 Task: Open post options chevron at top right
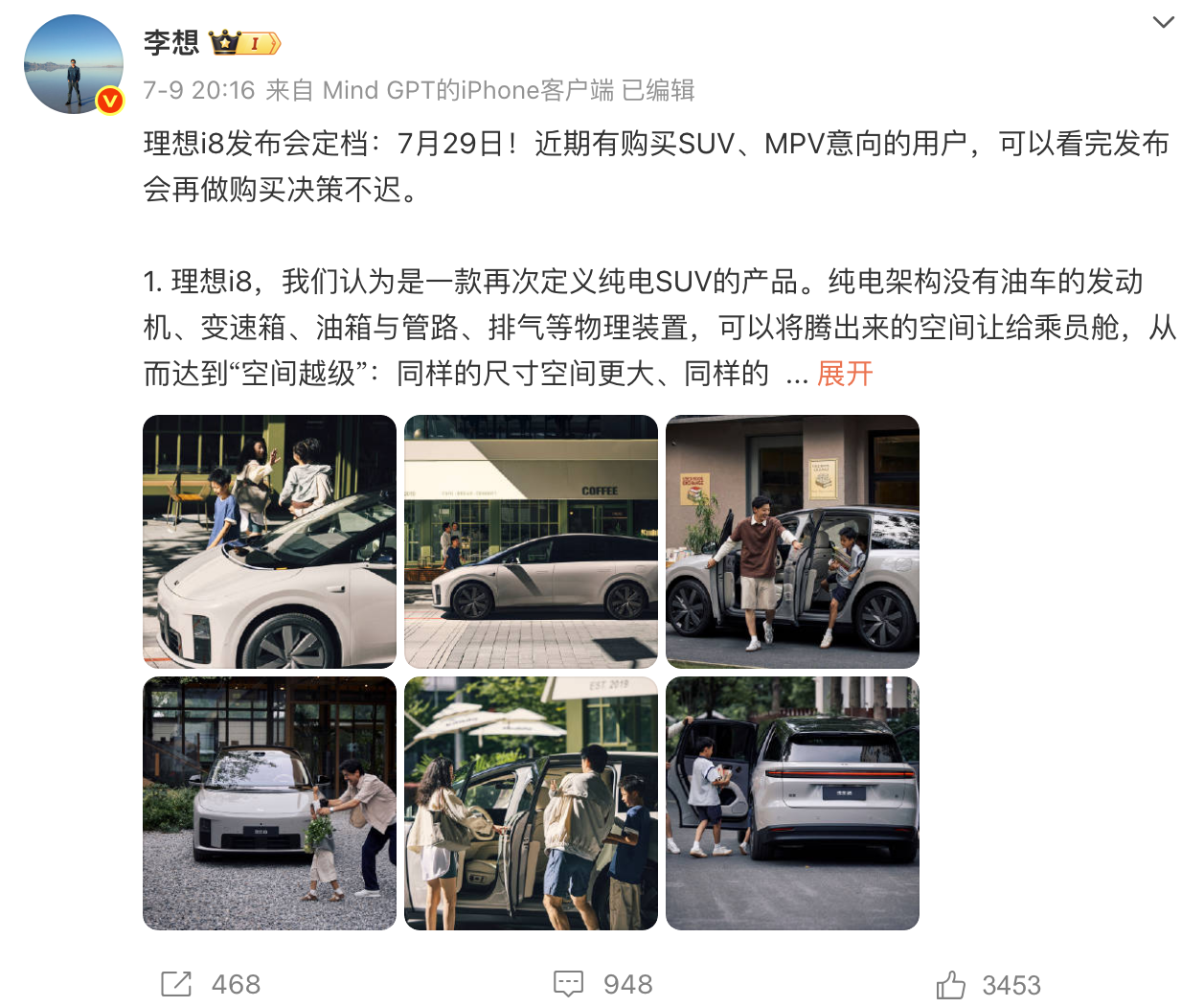tap(1163, 22)
